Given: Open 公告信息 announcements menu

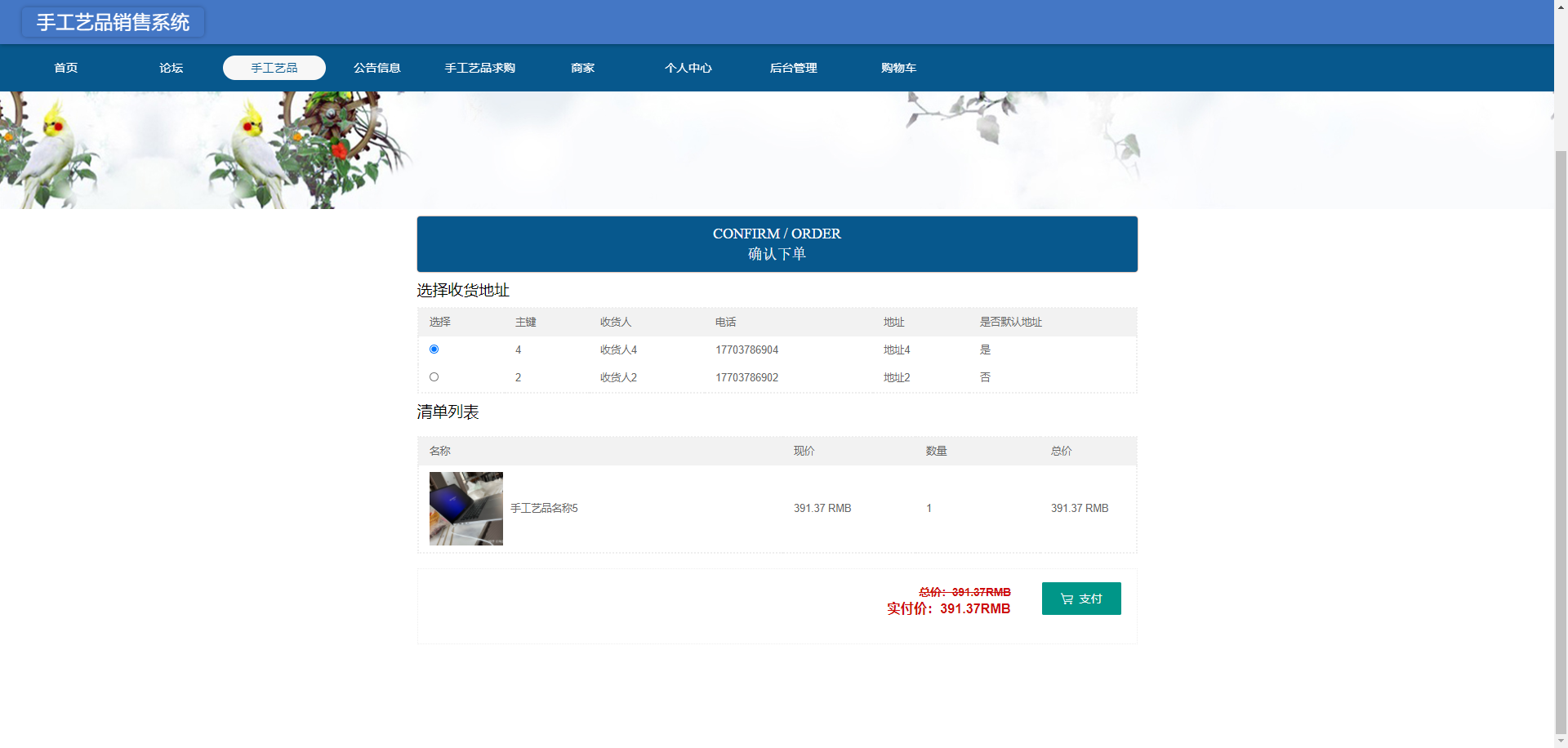Looking at the screenshot, I should (x=376, y=68).
